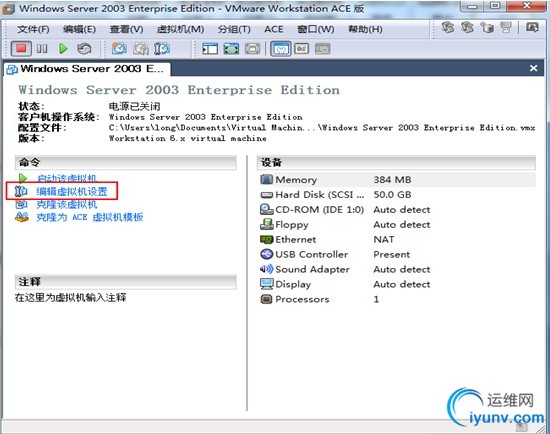Viewport: 550px width, 434px height.
Task: Minimize the VMware Workstation window
Action: click(472, 6)
